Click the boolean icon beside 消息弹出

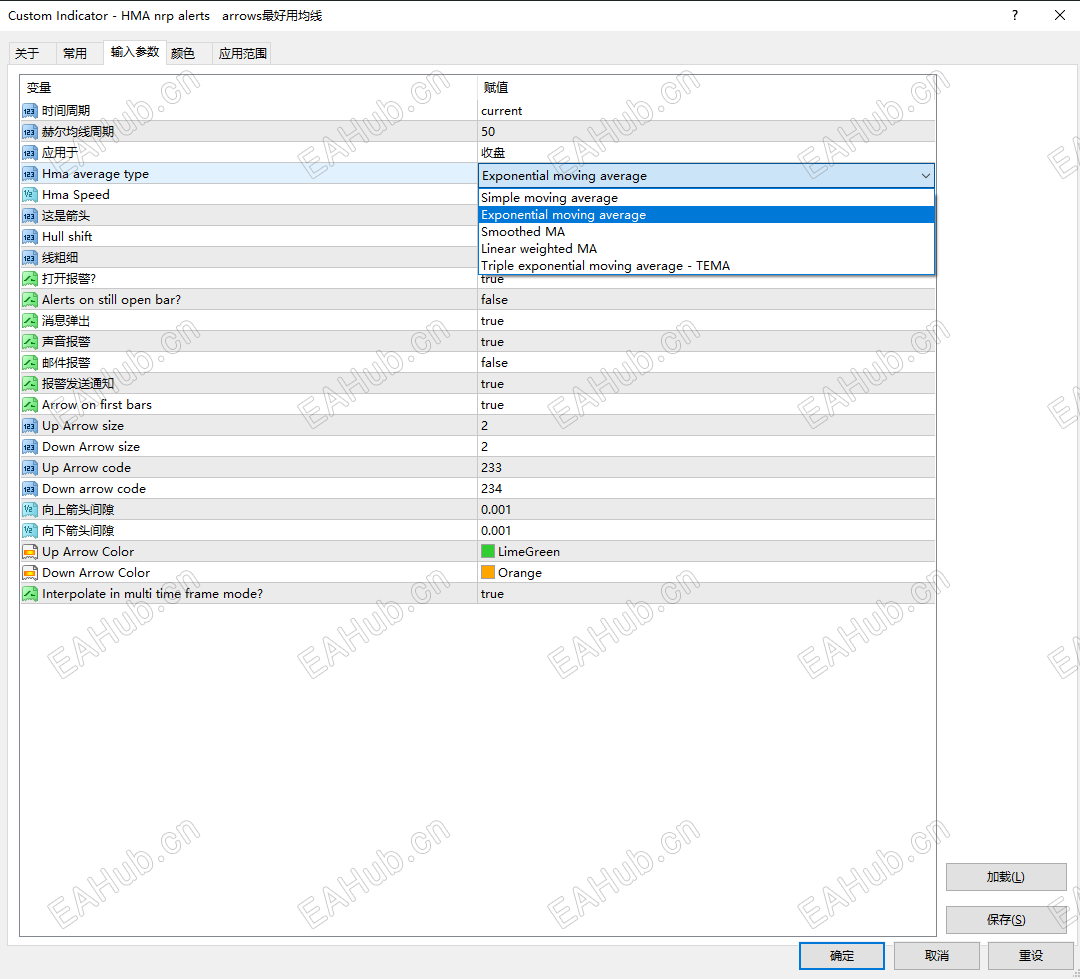(30, 321)
